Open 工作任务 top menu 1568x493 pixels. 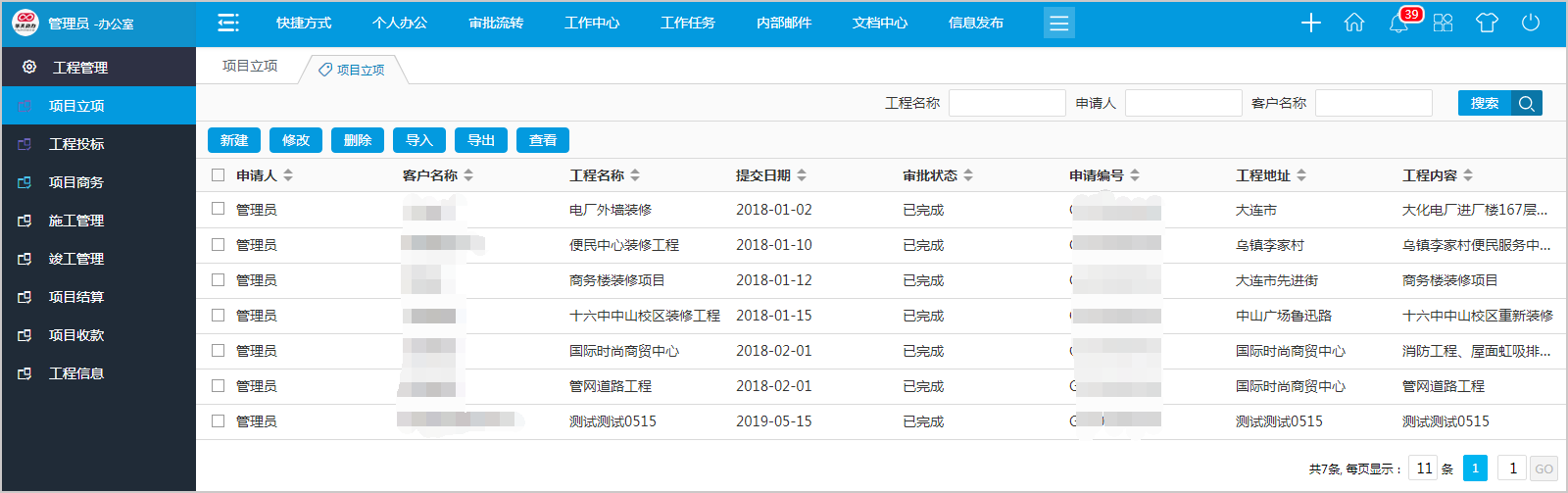click(x=688, y=23)
